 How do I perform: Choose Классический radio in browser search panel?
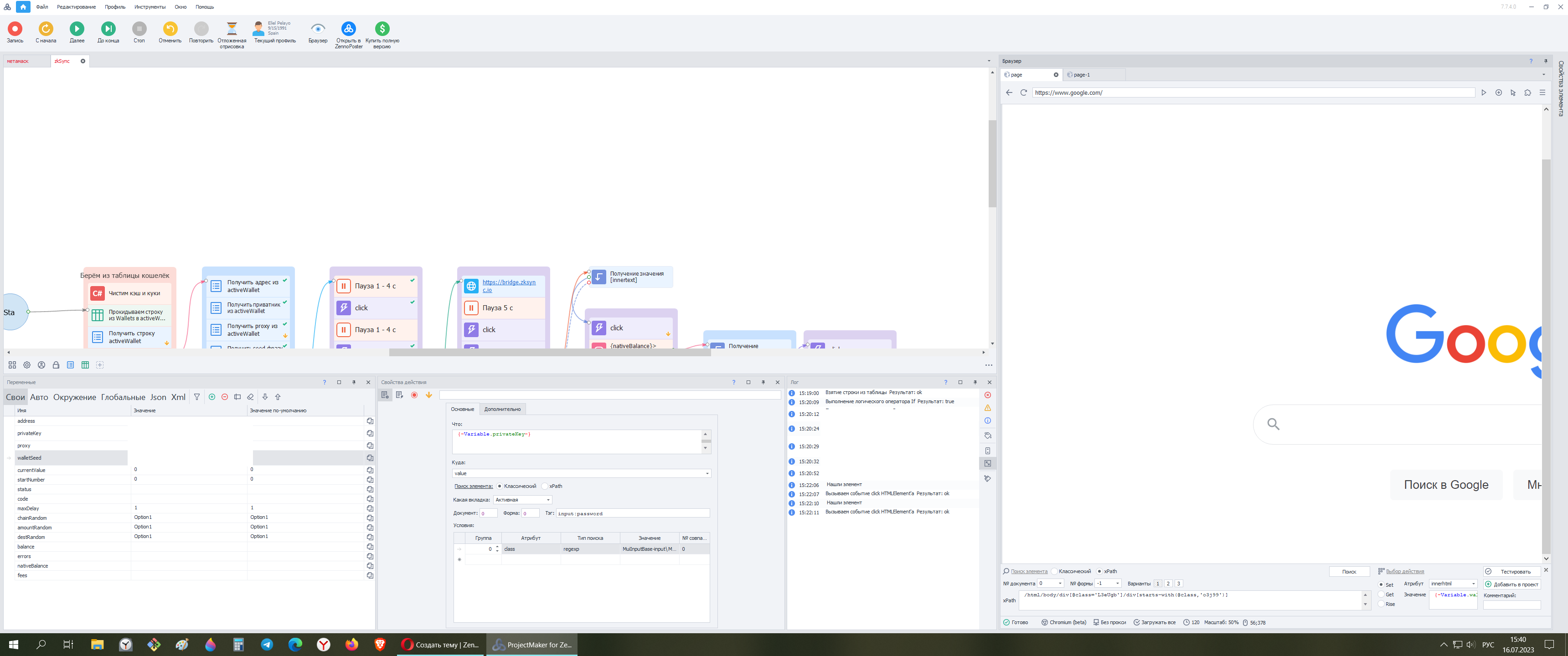(1054, 571)
